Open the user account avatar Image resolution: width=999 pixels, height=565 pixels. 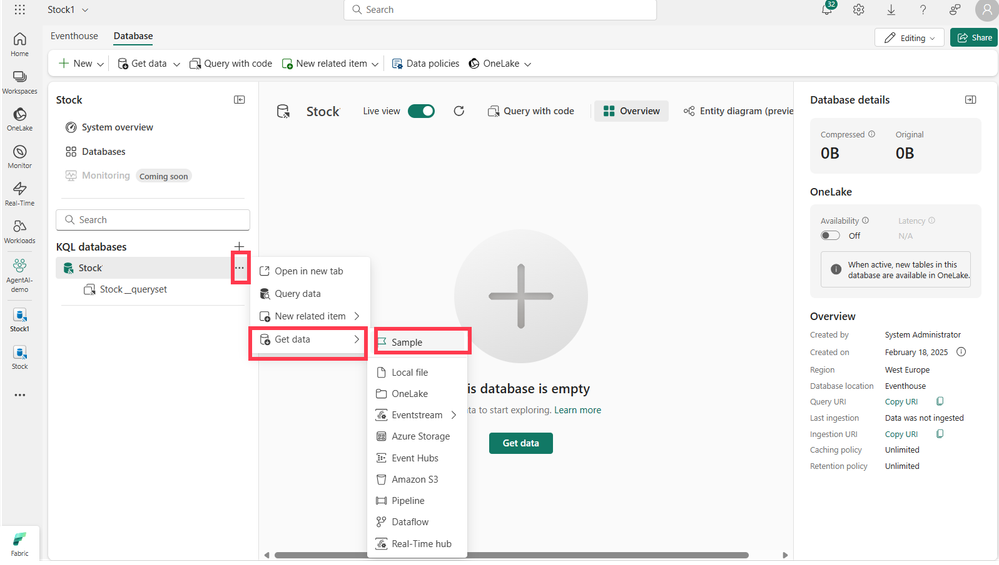[x=986, y=10]
